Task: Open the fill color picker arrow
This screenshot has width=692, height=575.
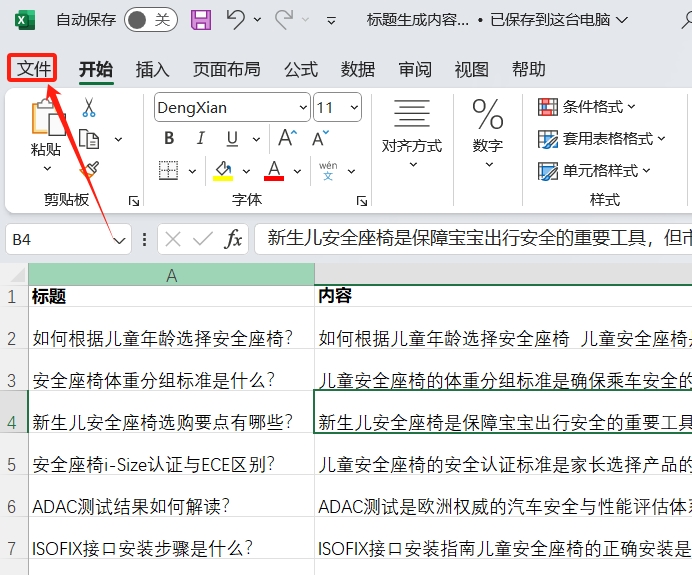Action: pos(246,171)
